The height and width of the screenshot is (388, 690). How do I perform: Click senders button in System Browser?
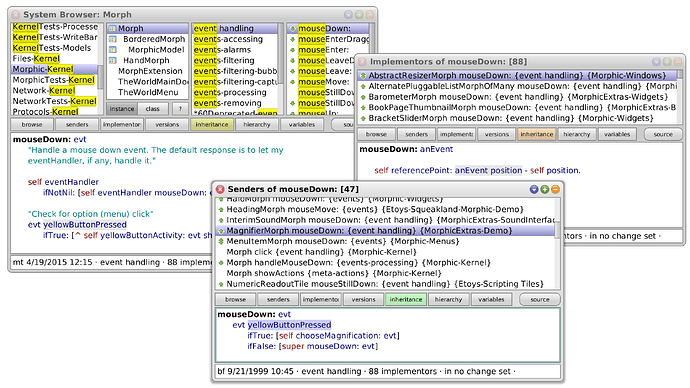click(77, 124)
